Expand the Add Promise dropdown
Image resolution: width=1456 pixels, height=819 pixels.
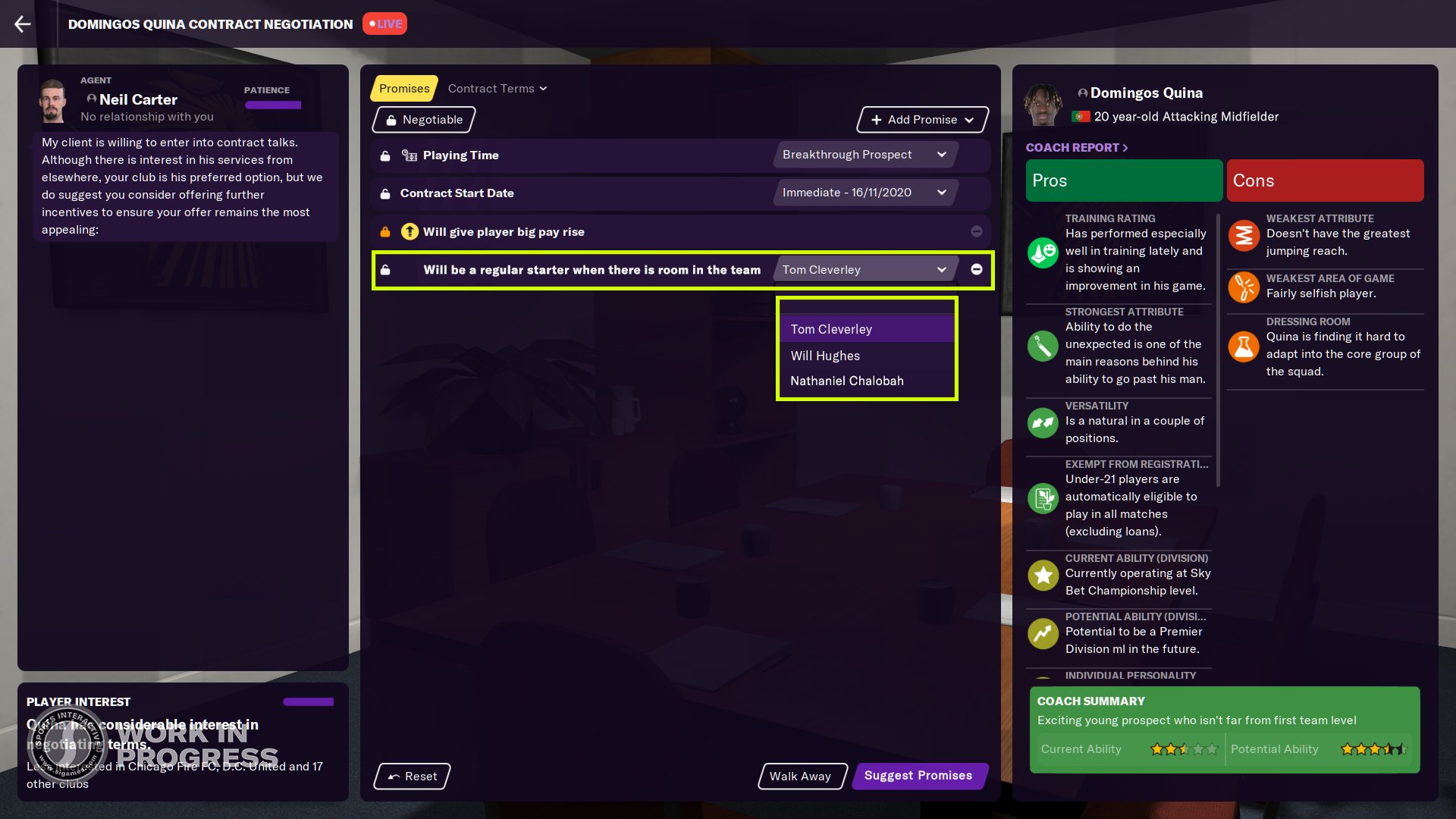click(x=923, y=120)
